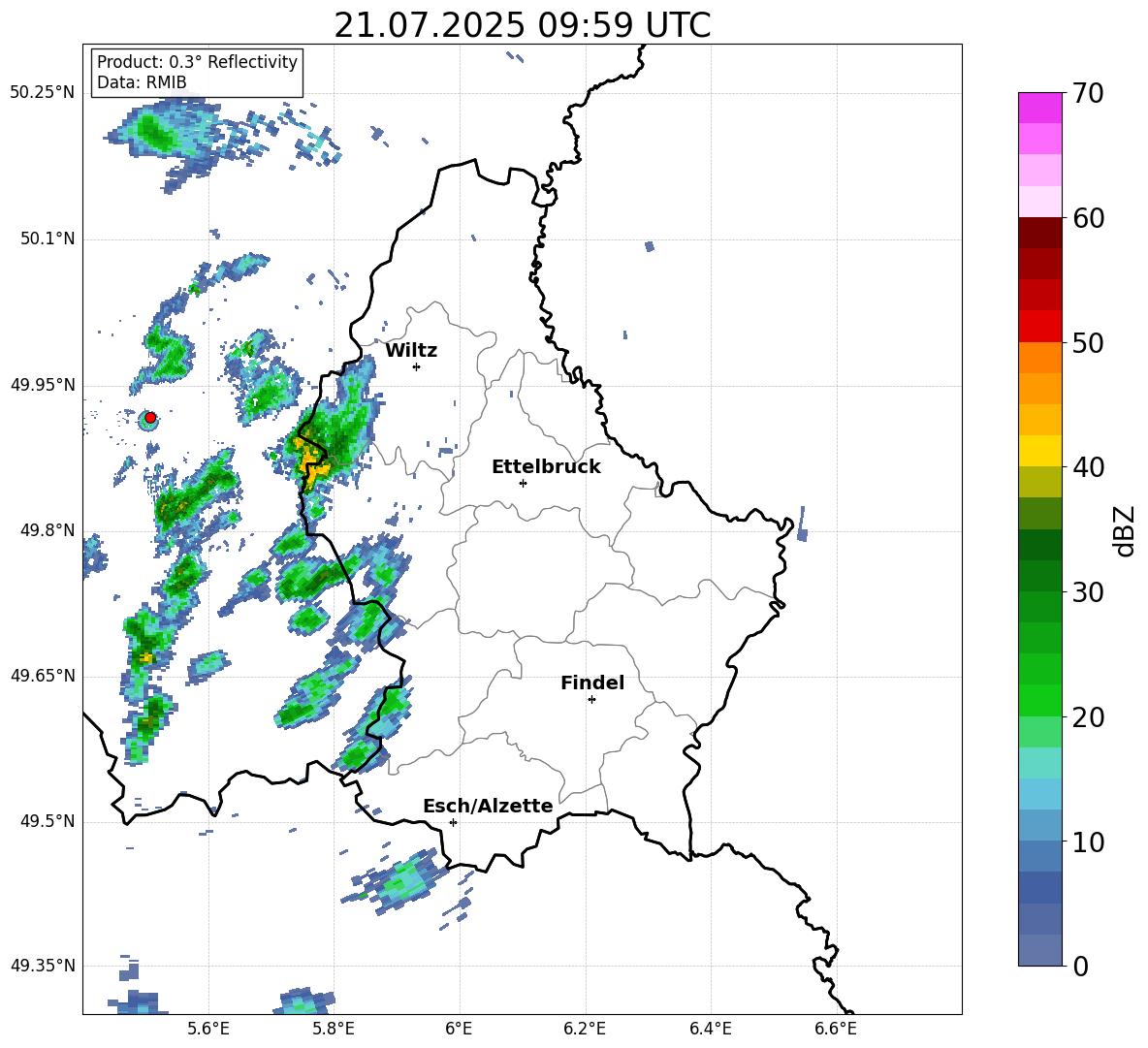Click the magenta top colorbar segment
Screen dimensions: 1148x1048
pos(1040,108)
